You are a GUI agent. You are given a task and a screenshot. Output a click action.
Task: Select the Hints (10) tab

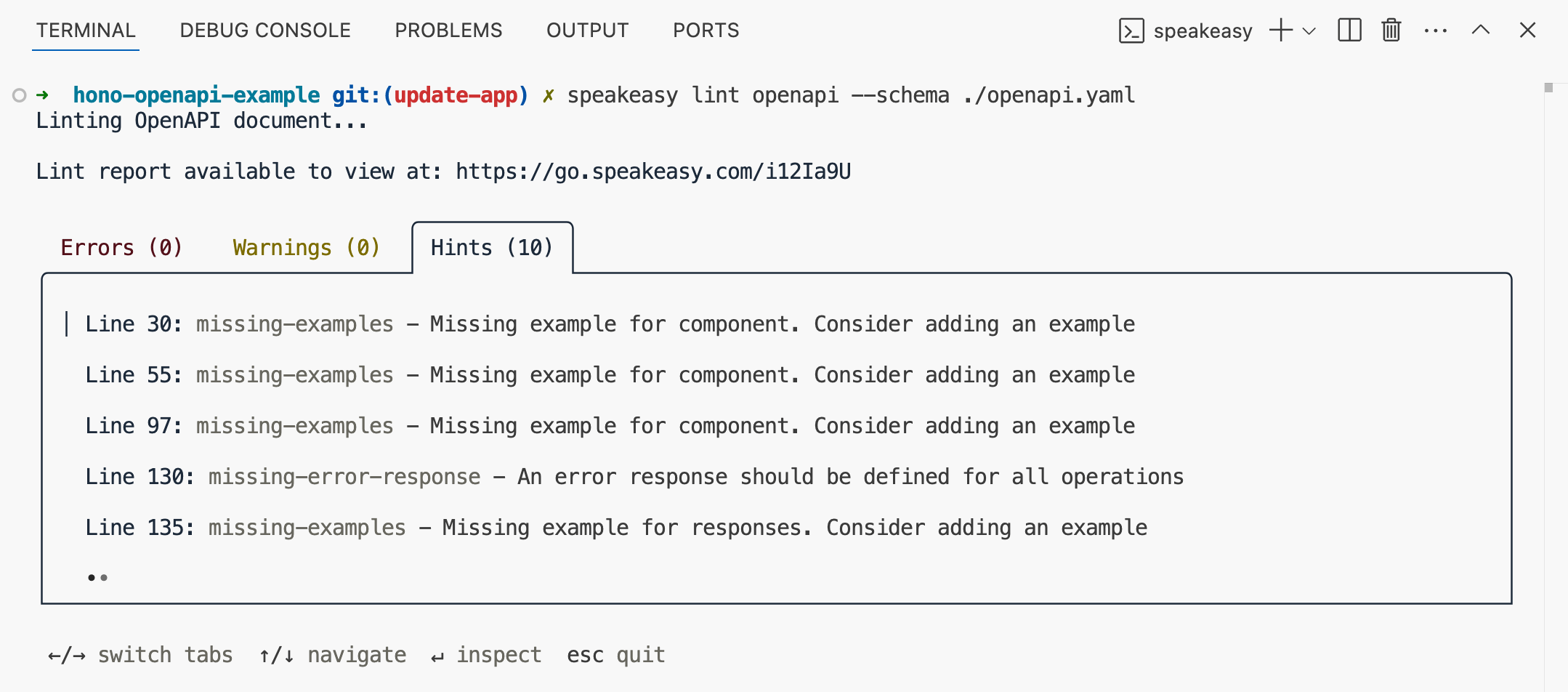492,248
